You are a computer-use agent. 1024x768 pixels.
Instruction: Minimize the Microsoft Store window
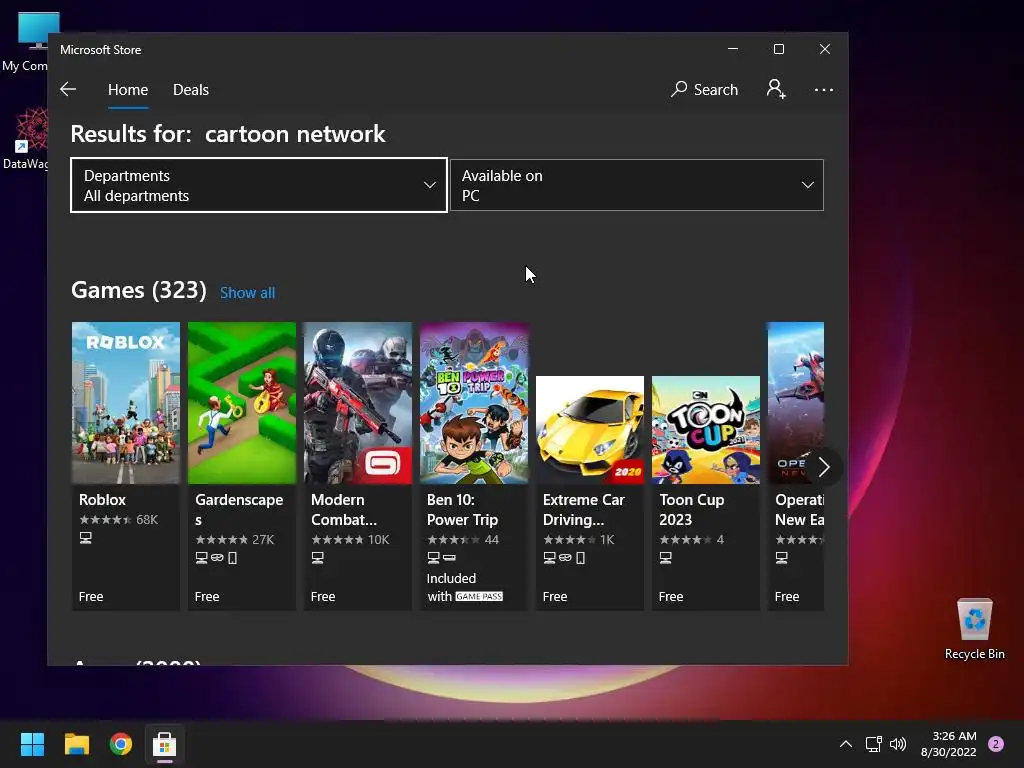[x=733, y=49]
